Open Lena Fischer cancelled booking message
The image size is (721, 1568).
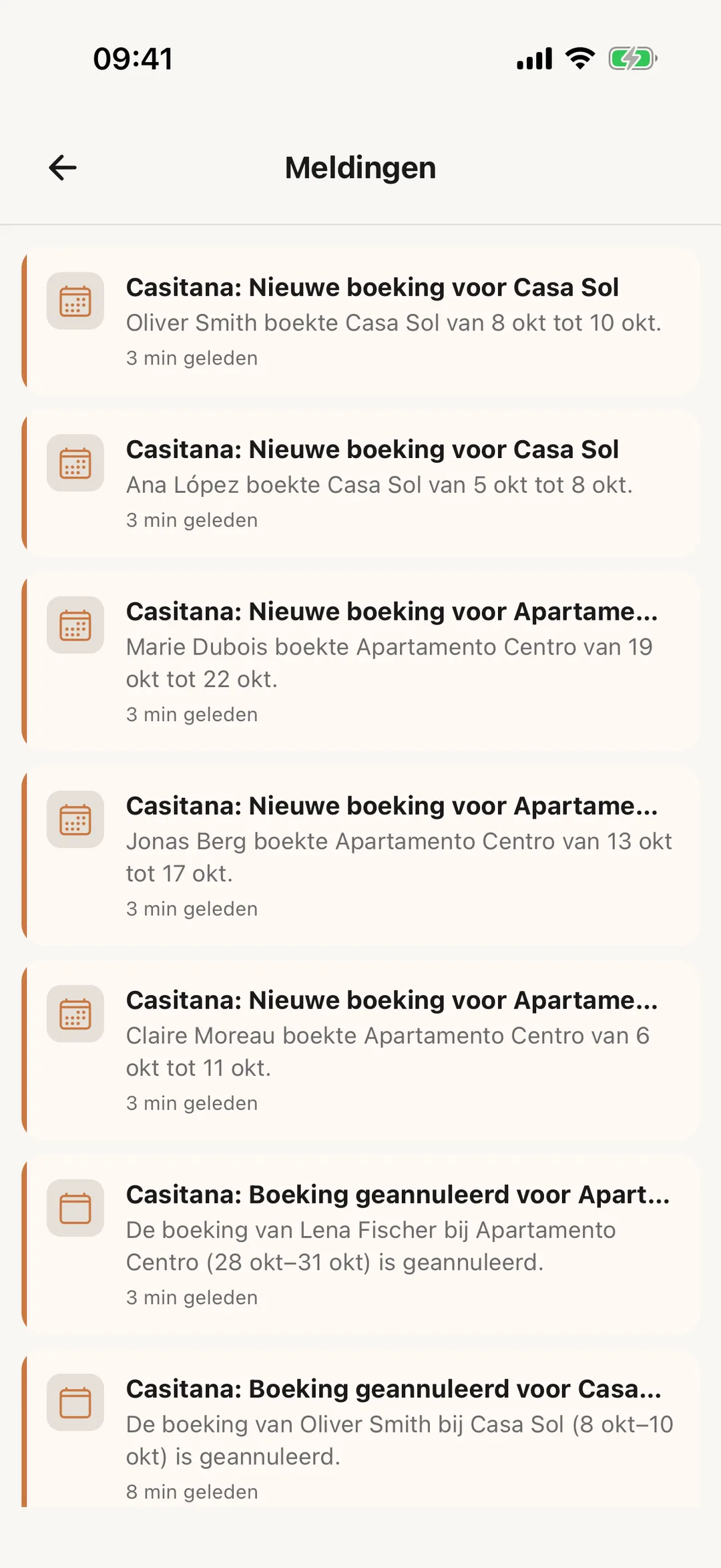point(371,1246)
